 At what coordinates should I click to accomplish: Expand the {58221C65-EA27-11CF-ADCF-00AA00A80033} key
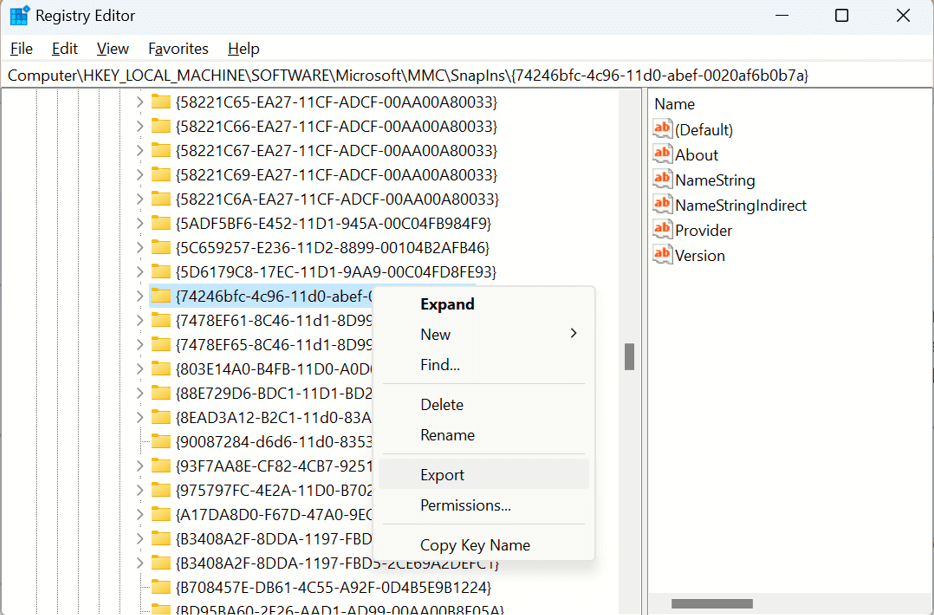(x=139, y=102)
